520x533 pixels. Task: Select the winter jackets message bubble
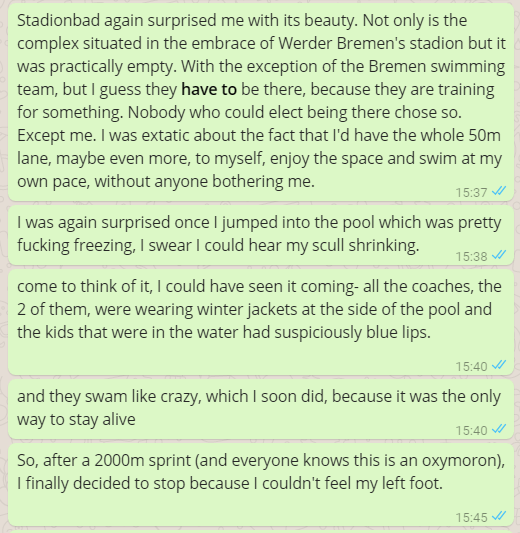point(261,322)
